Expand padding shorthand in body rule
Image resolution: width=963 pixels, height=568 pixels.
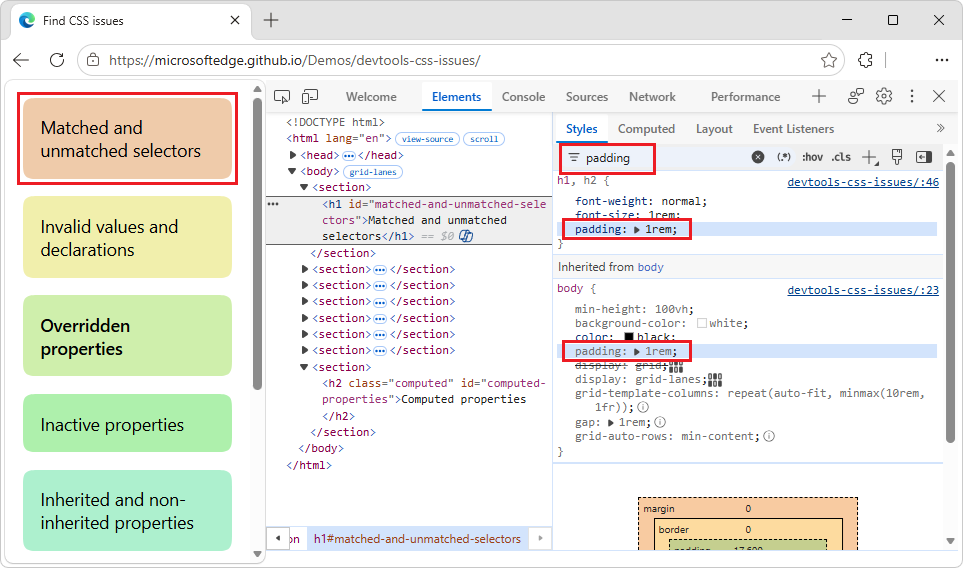pos(637,351)
